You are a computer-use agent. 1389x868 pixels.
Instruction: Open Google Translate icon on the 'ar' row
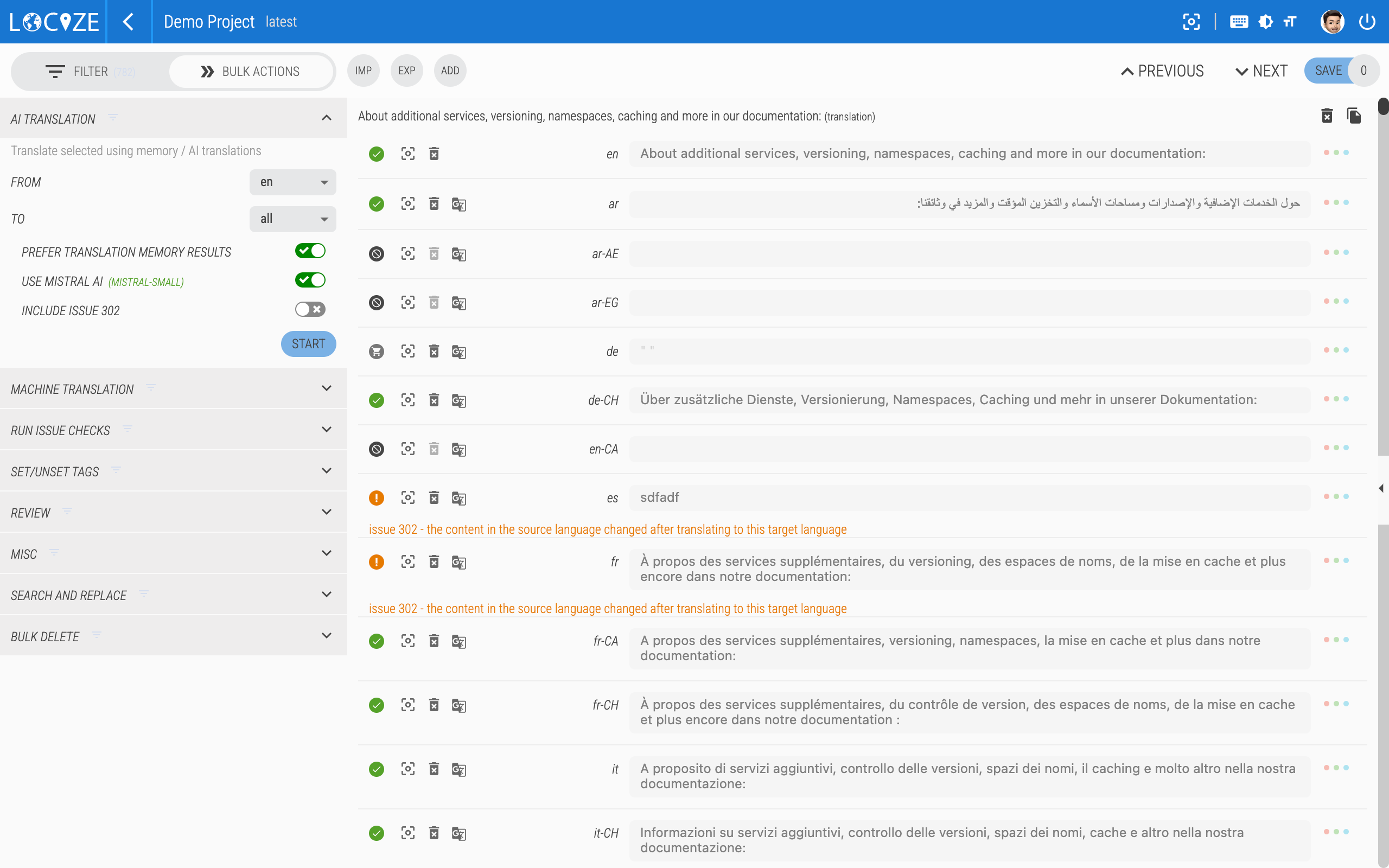coord(459,204)
